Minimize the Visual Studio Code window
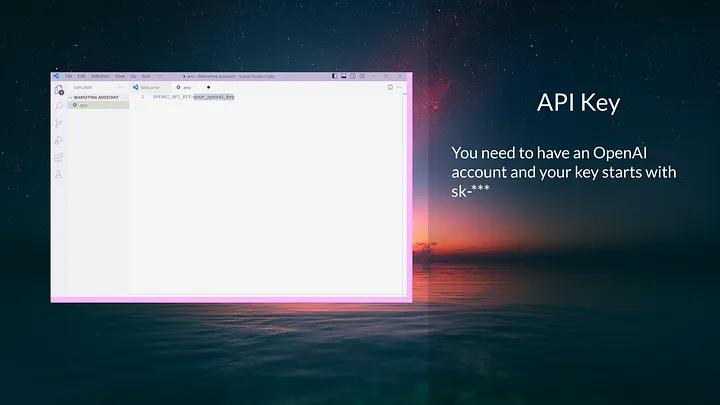 (373, 76)
